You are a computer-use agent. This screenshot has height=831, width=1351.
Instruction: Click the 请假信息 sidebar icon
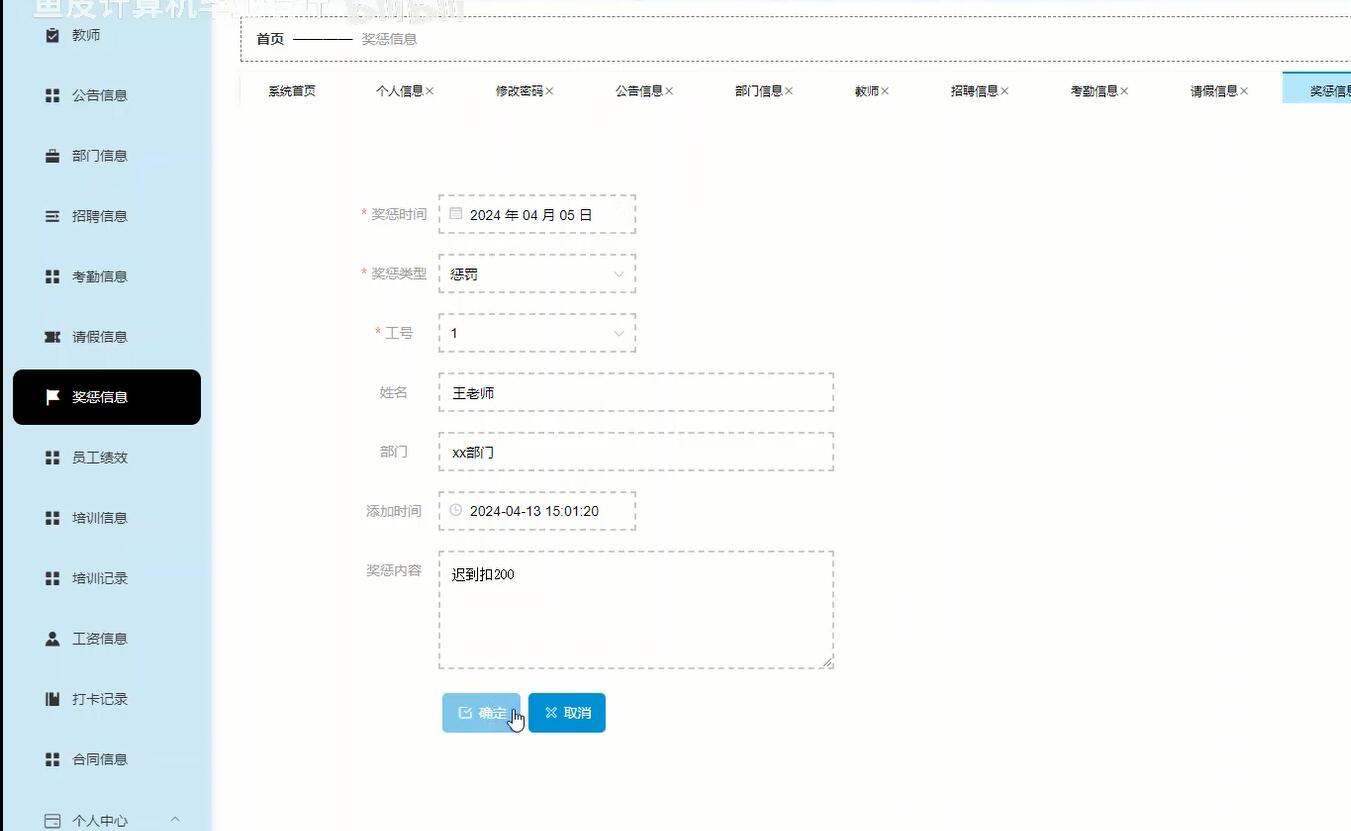pos(51,336)
